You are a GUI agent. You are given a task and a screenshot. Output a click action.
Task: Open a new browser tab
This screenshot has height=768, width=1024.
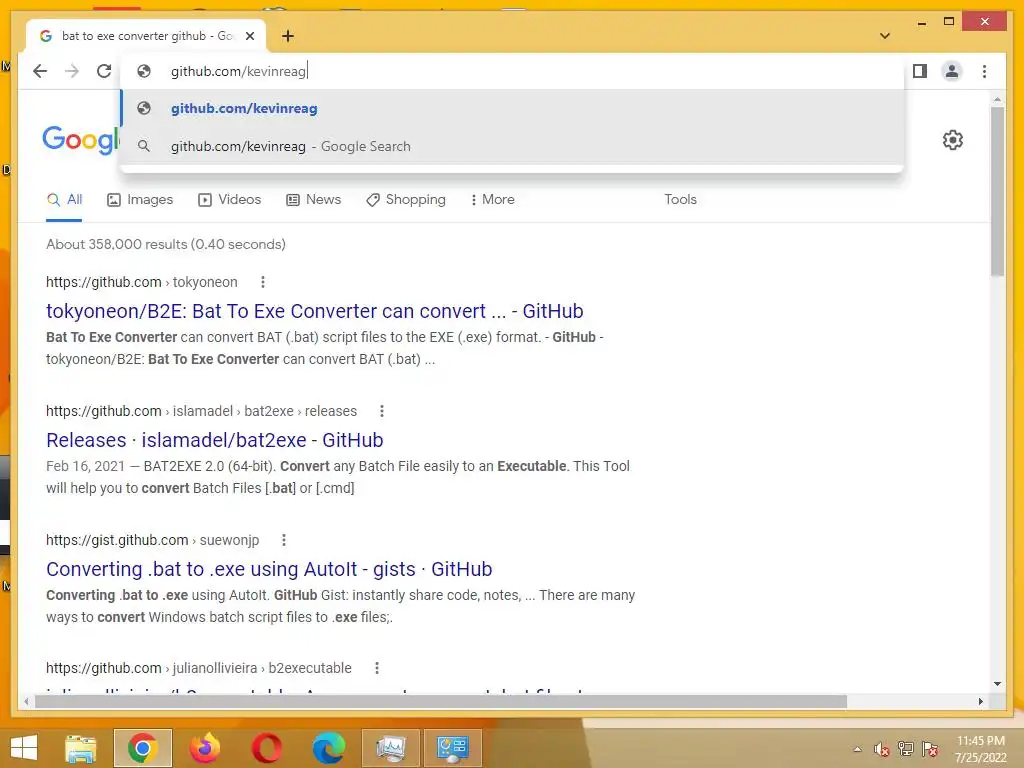[288, 36]
